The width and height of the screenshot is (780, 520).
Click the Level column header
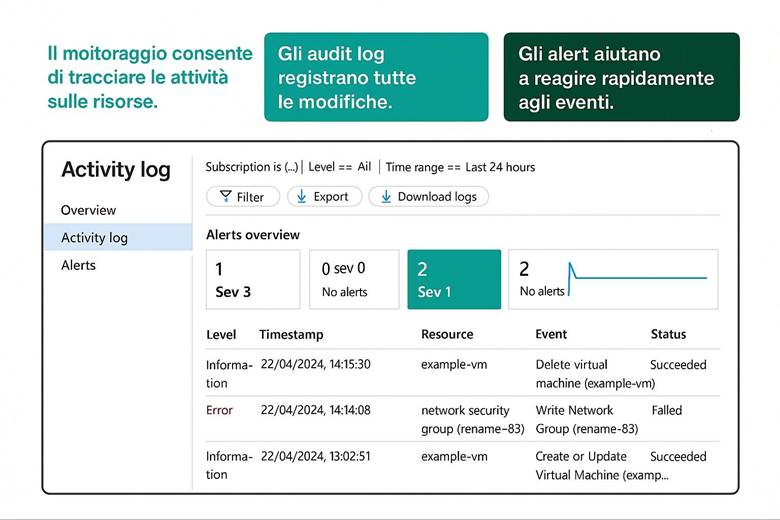(x=221, y=334)
